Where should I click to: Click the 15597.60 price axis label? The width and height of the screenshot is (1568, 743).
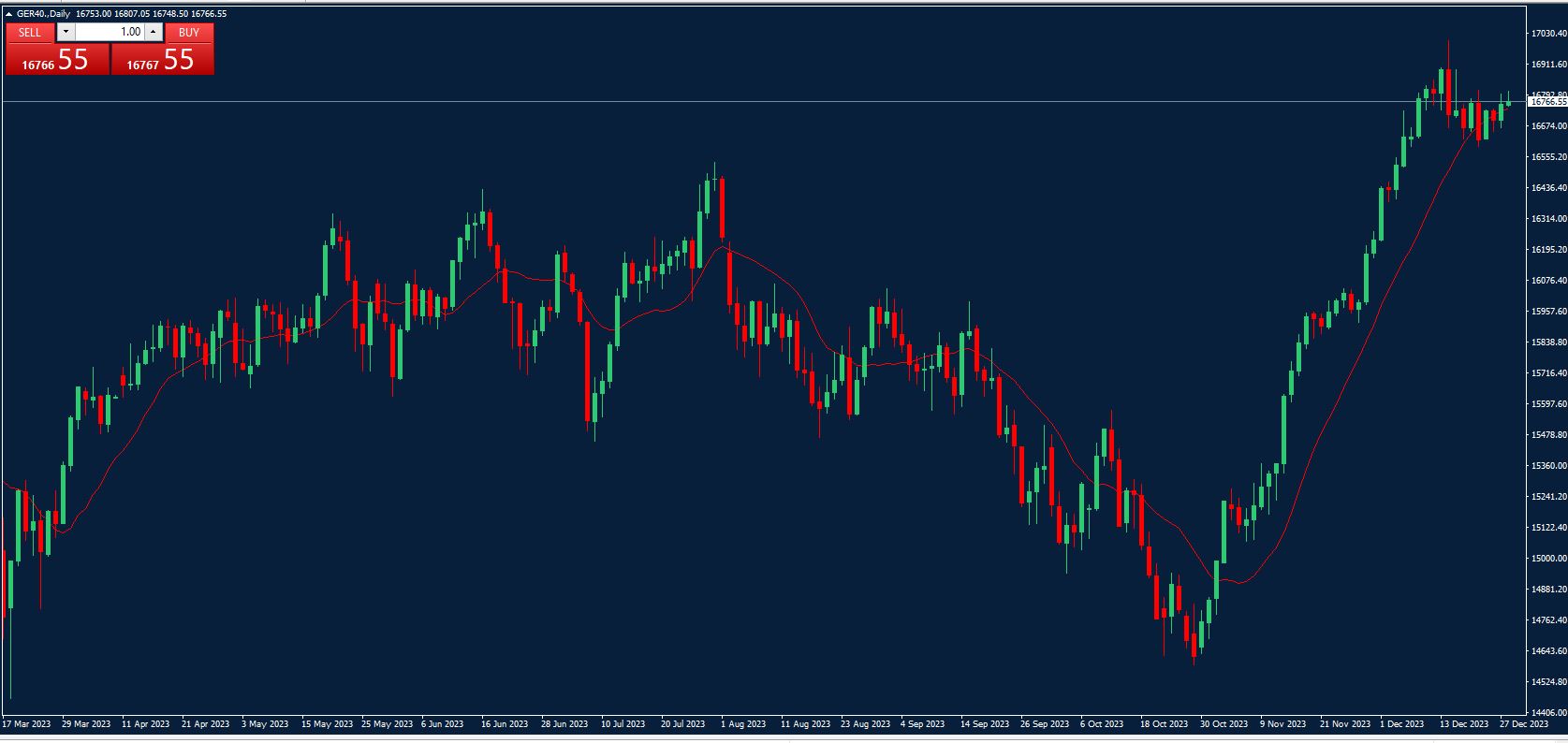pos(1548,404)
